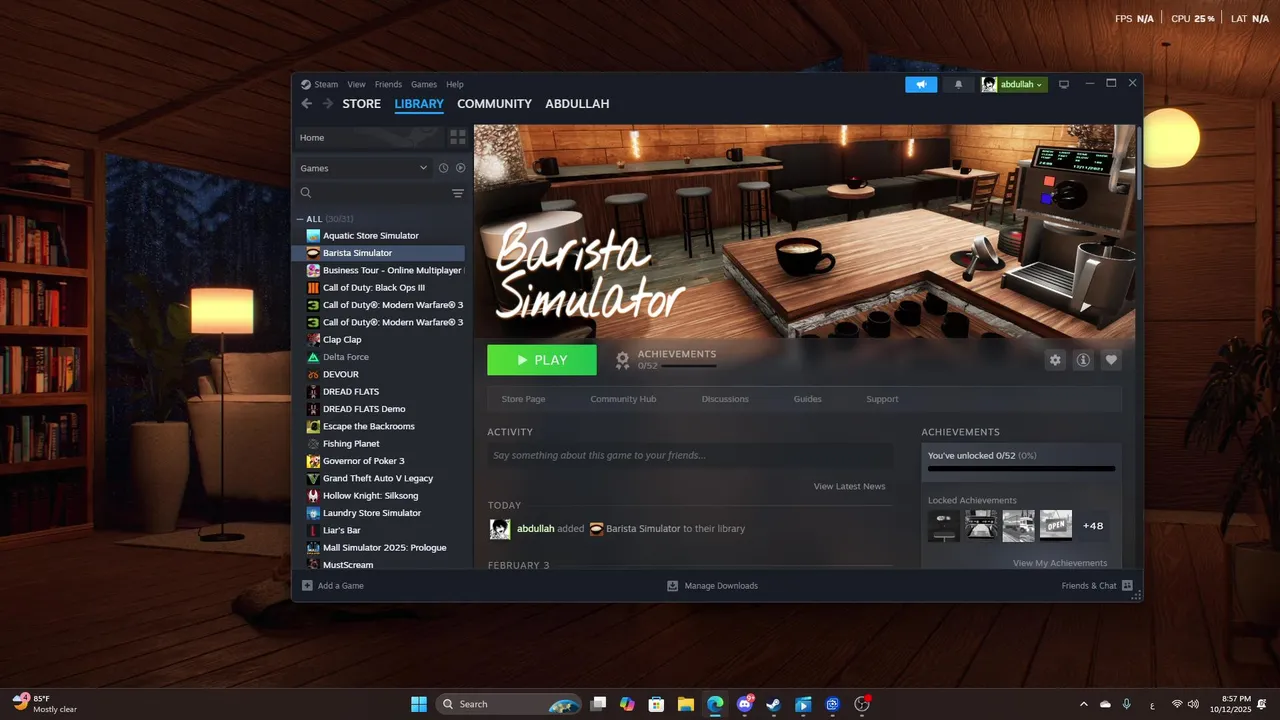This screenshot has height=720, width=1280.
Task: Open the Support tab
Action: pos(882,399)
